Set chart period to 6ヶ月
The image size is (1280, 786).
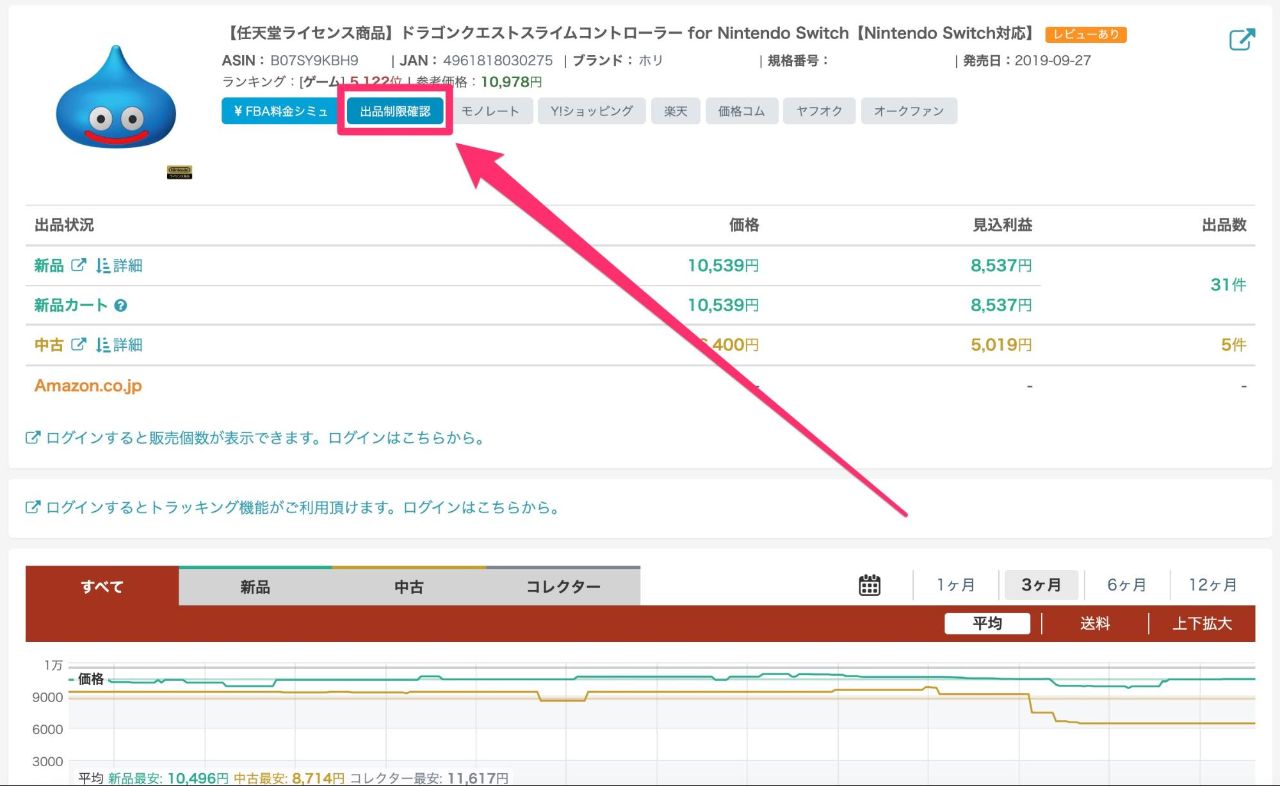coord(1127,585)
